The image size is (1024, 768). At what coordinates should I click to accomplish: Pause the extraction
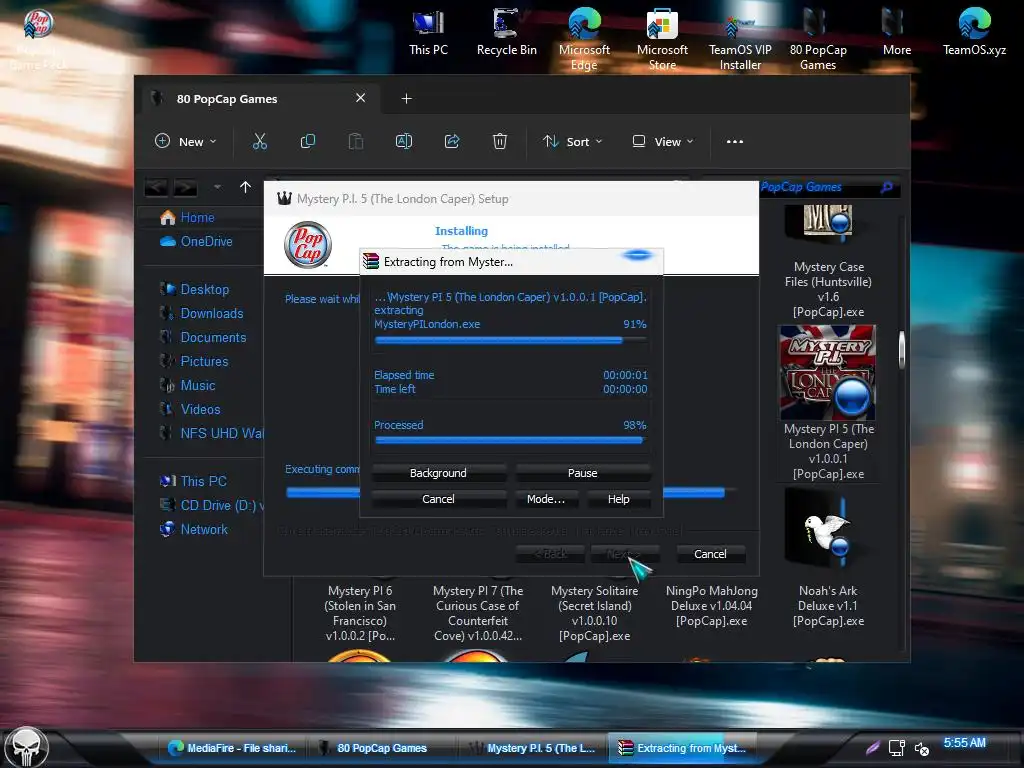583,473
